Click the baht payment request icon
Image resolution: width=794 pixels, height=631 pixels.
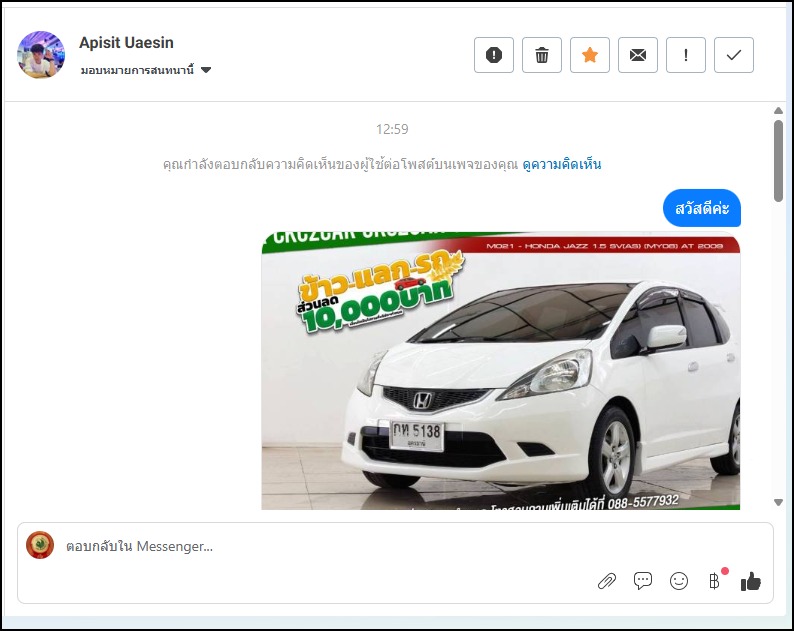pos(714,581)
